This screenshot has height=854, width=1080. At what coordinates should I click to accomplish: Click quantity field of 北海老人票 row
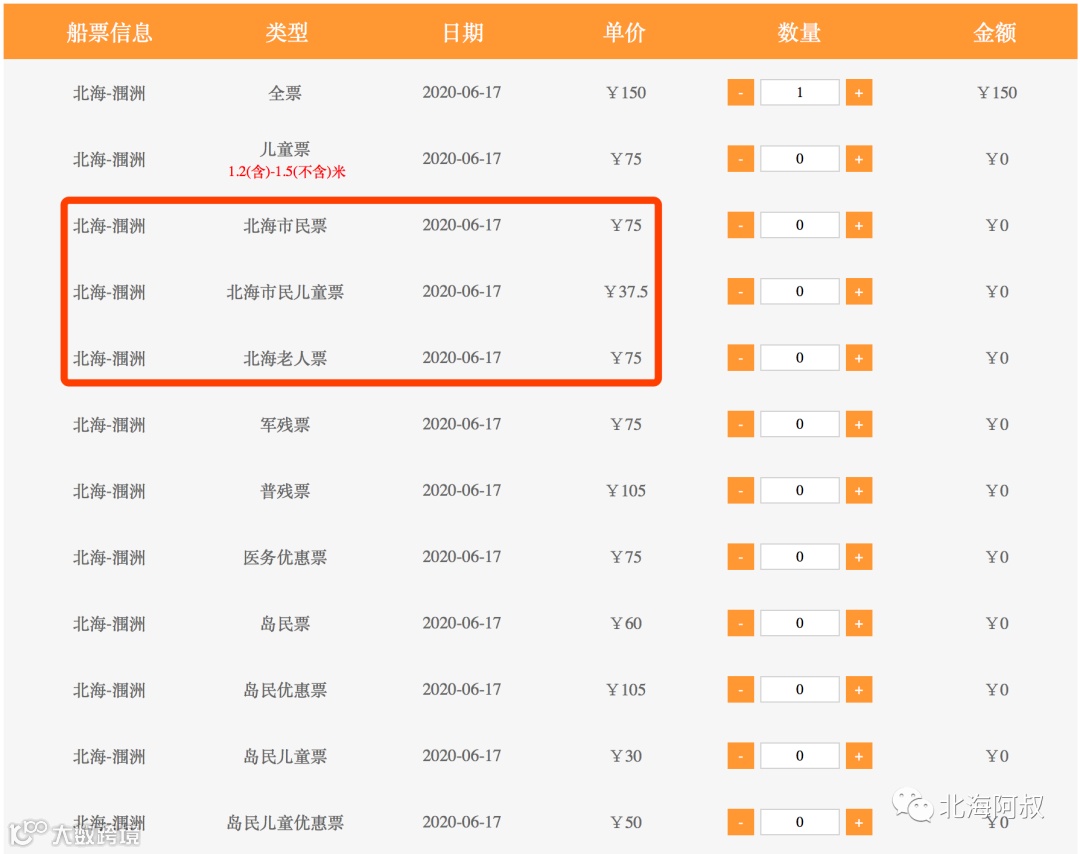[x=800, y=358]
